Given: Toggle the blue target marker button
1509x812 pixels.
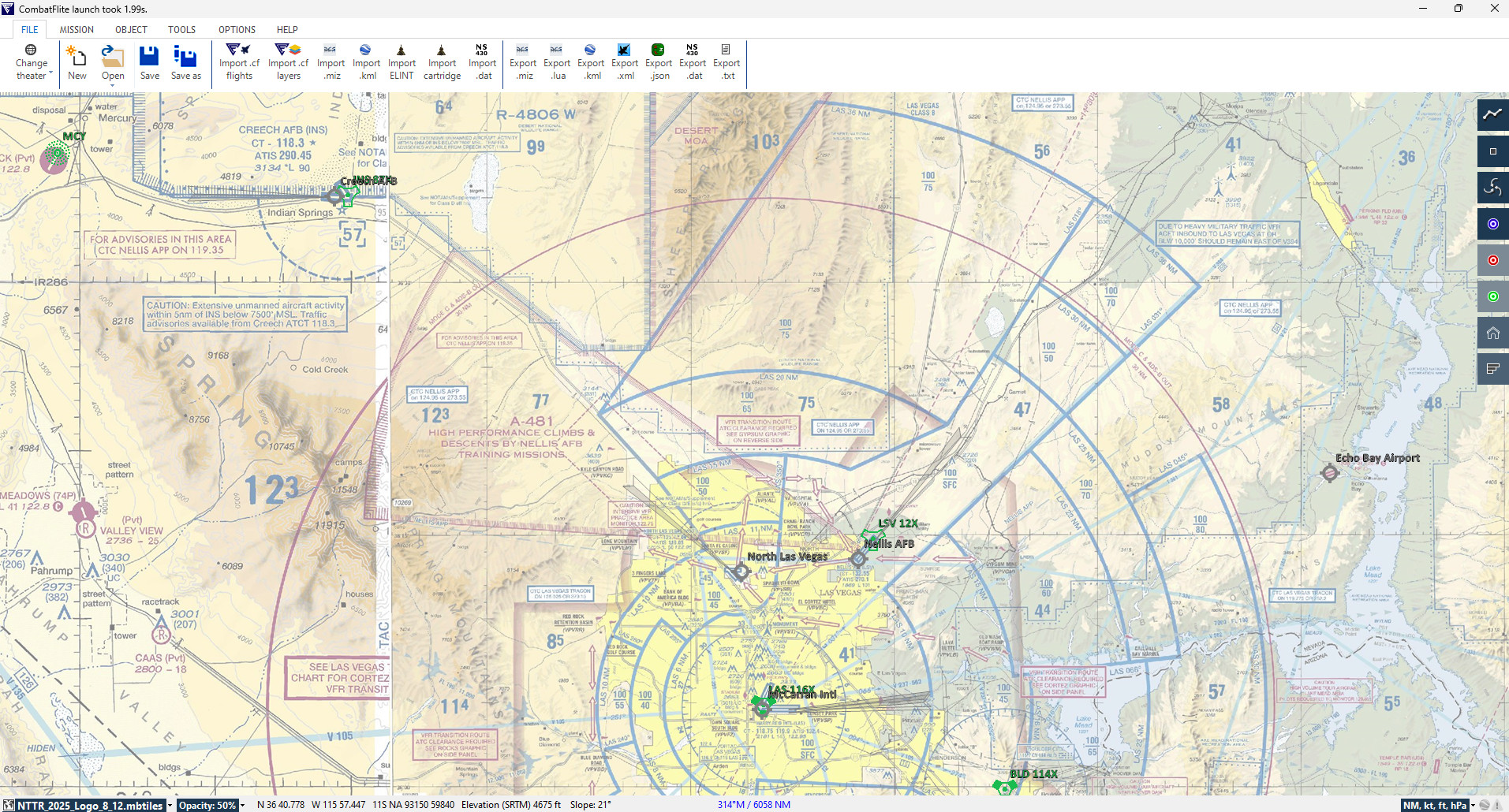Looking at the screenshot, I should click(1492, 224).
